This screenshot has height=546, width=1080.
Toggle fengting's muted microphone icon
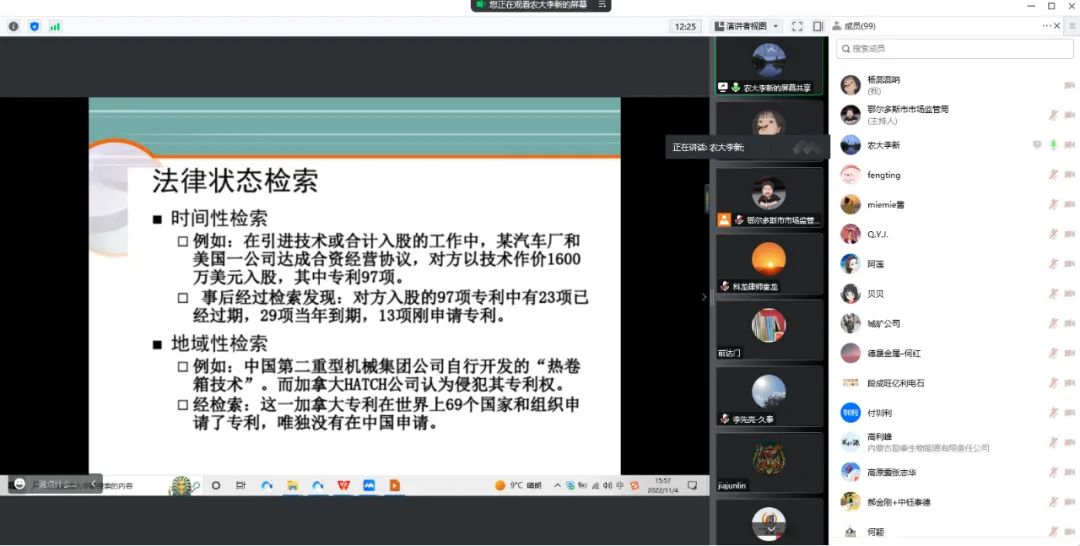point(1053,175)
